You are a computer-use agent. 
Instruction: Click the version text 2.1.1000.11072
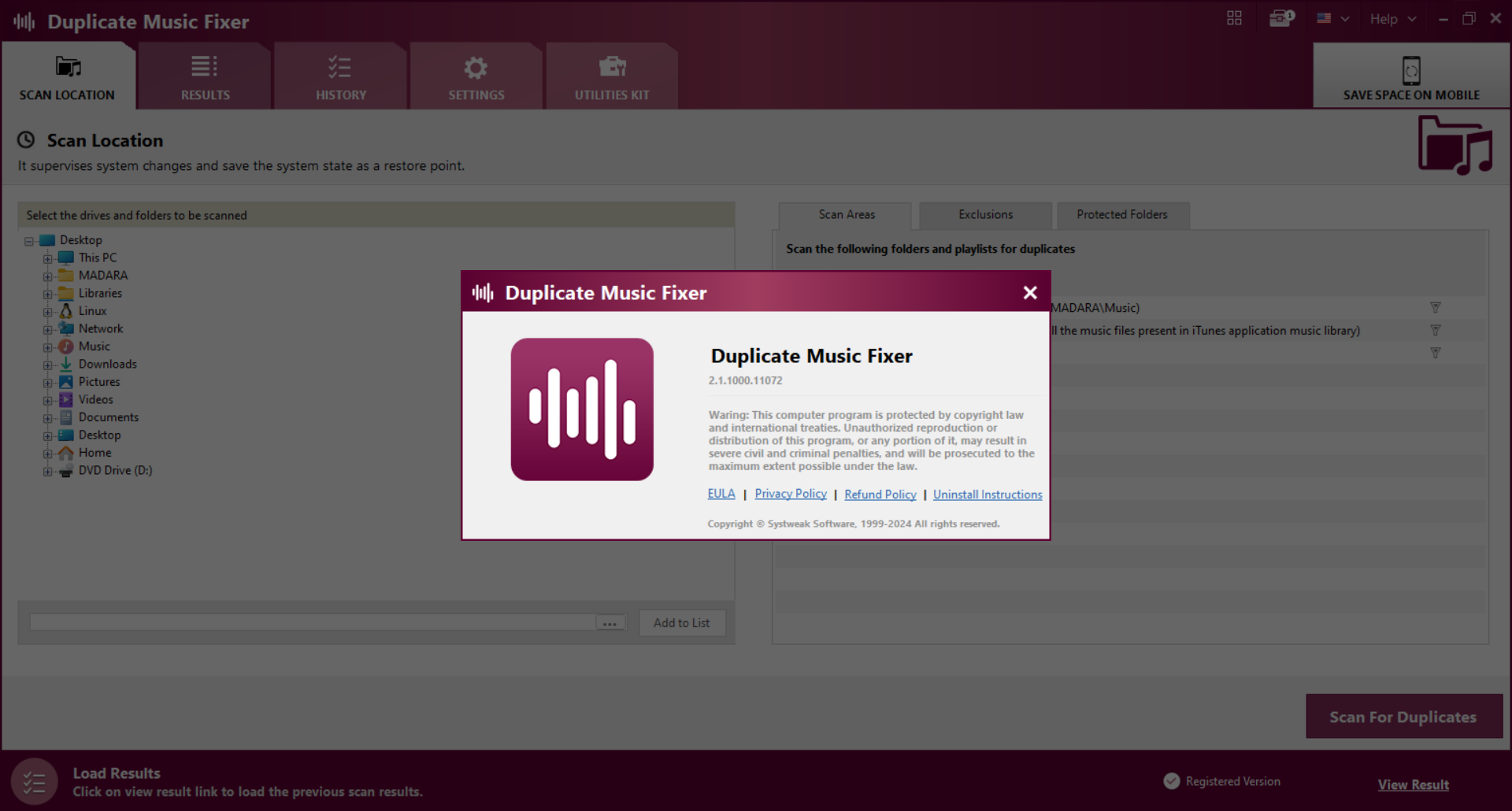[x=745, y=380]
